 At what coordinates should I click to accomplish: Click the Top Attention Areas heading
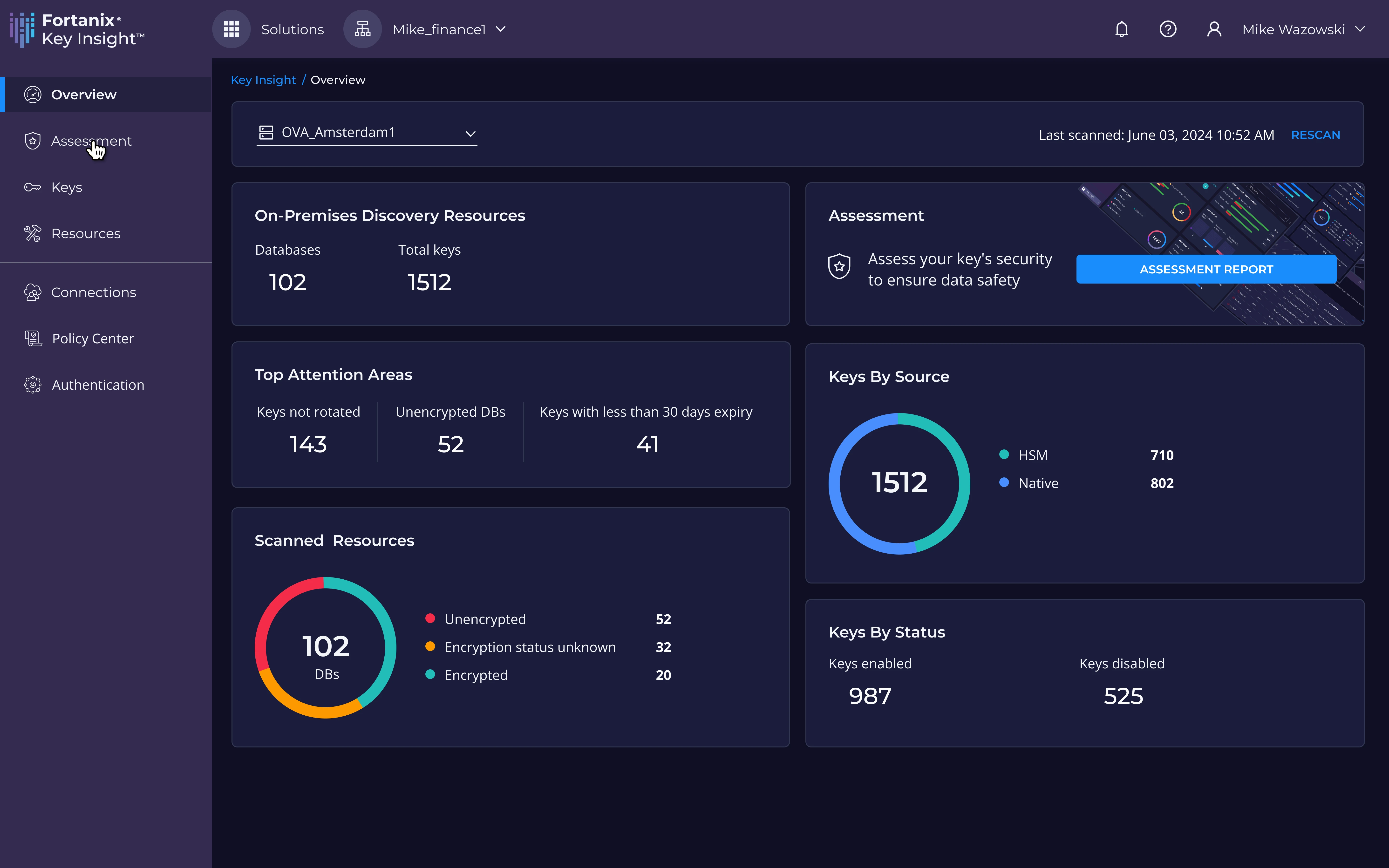click(x=334, y=375)
